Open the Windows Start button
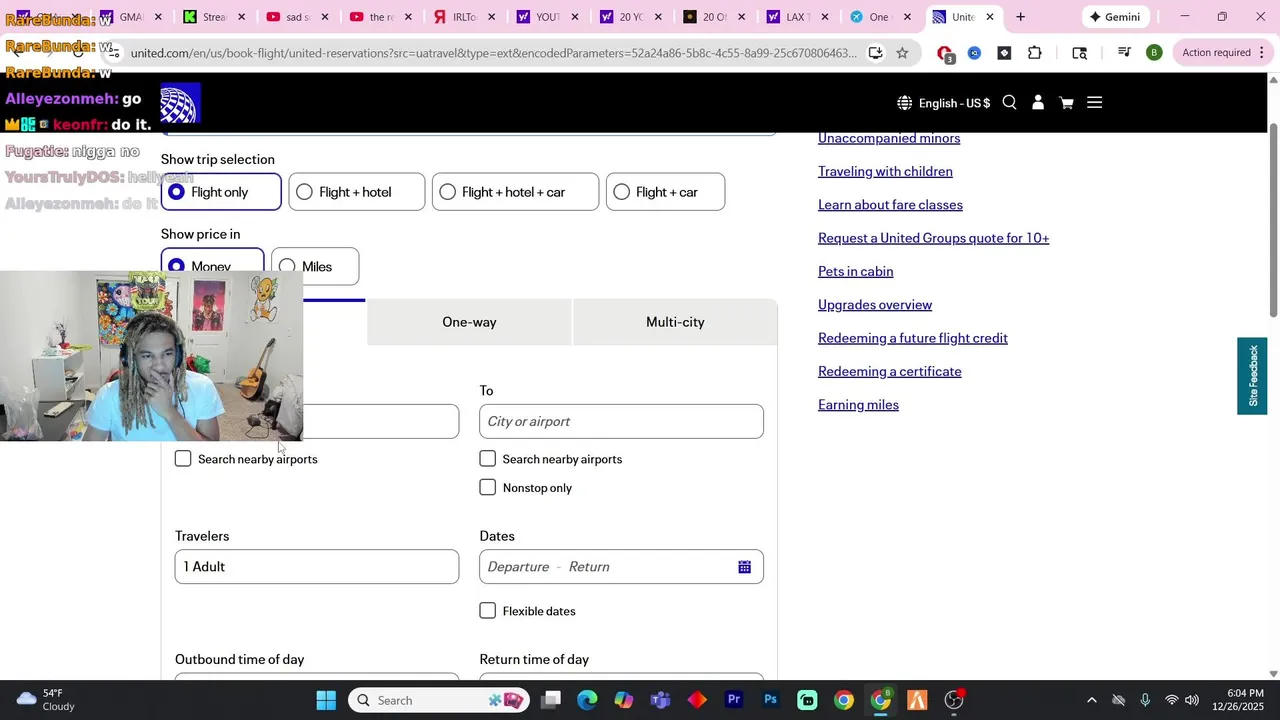1280x720 pixels. tap(326, 700)
